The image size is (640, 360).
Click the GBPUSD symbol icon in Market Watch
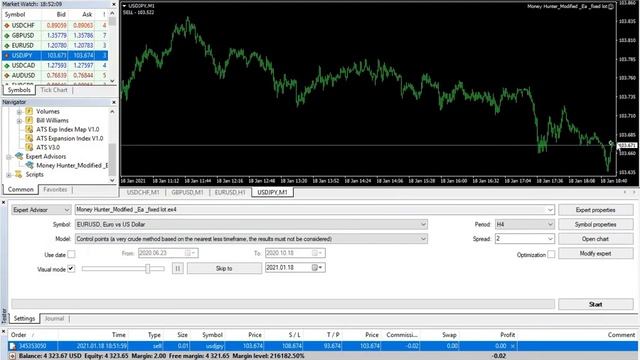tap(7, 36)
